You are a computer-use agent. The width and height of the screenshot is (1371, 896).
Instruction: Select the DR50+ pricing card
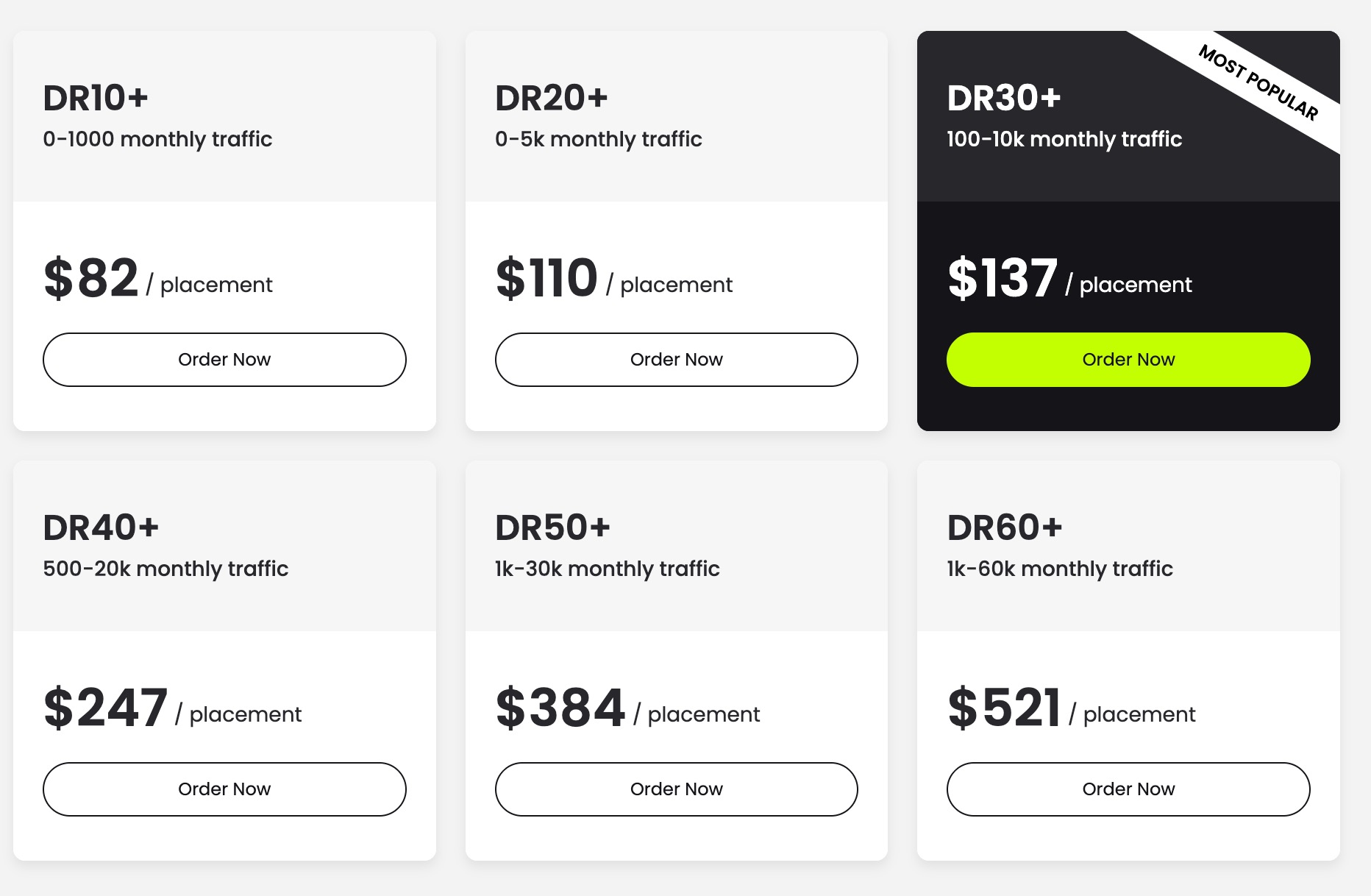[x=676, y=658]
